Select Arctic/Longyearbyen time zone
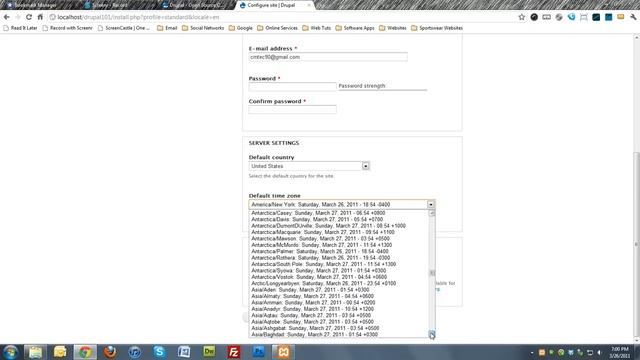Viewport: 640px width, 360px height. [339, 283]
